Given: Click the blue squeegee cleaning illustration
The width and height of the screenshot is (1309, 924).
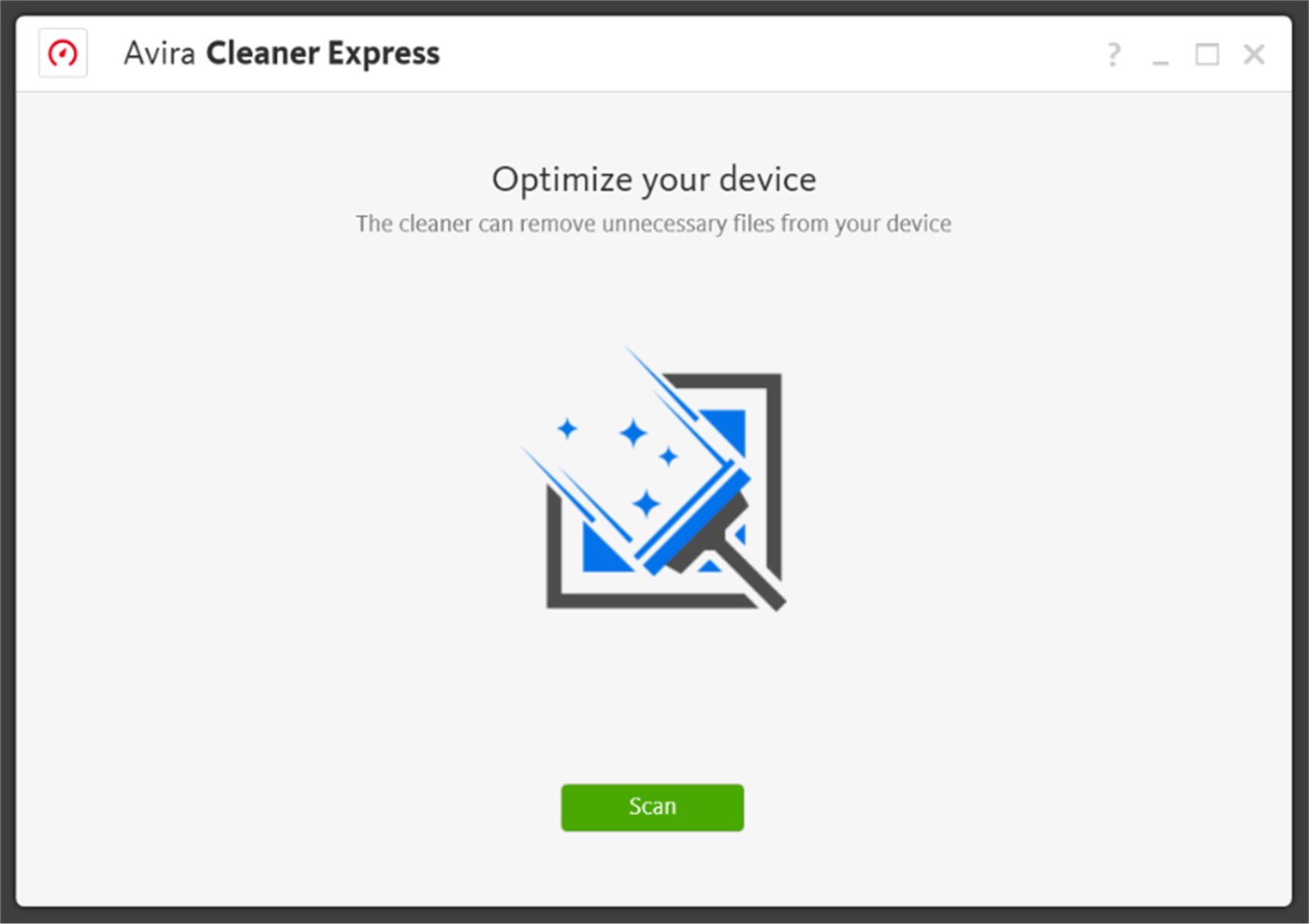Looking at the screenshot, I should (x=654, y=479).
